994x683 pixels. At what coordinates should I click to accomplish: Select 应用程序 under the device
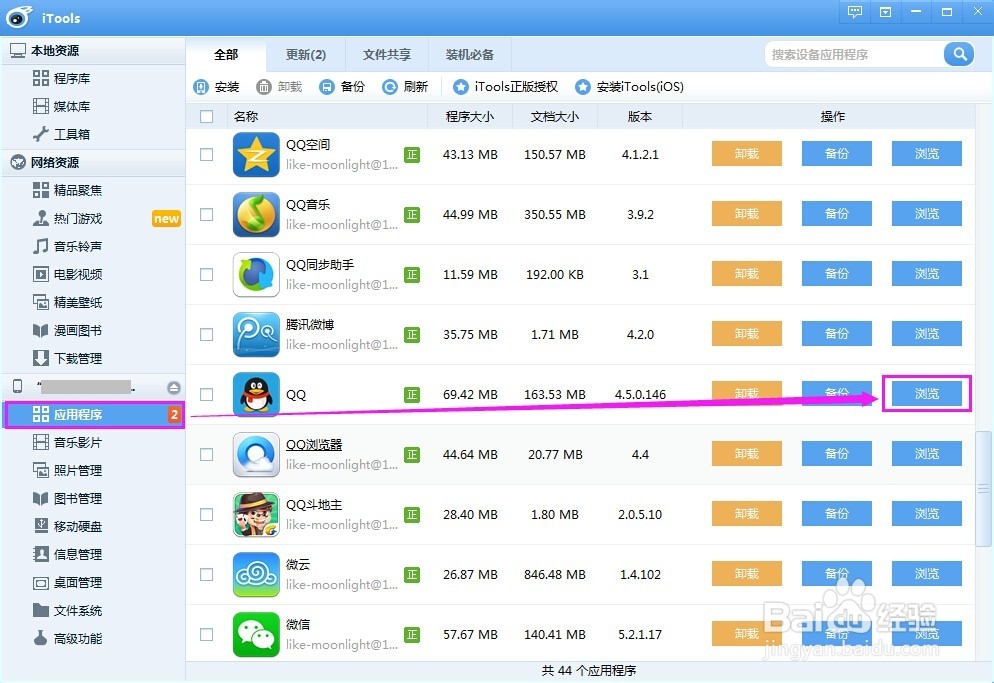(94, 414)
